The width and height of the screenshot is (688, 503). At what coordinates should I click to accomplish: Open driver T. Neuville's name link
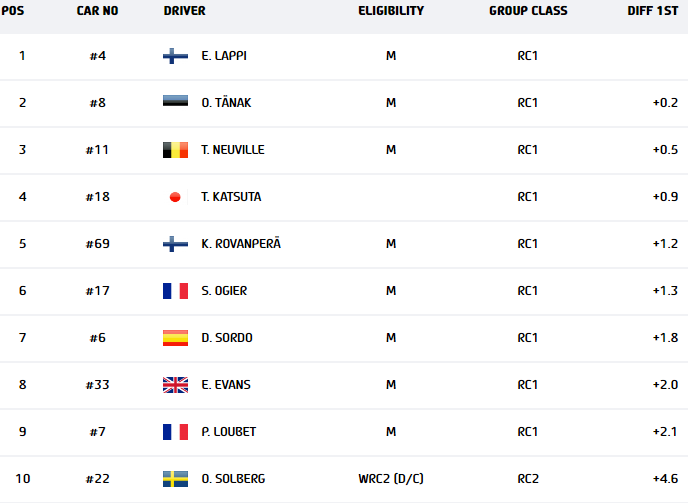click(x=232, y=150)
